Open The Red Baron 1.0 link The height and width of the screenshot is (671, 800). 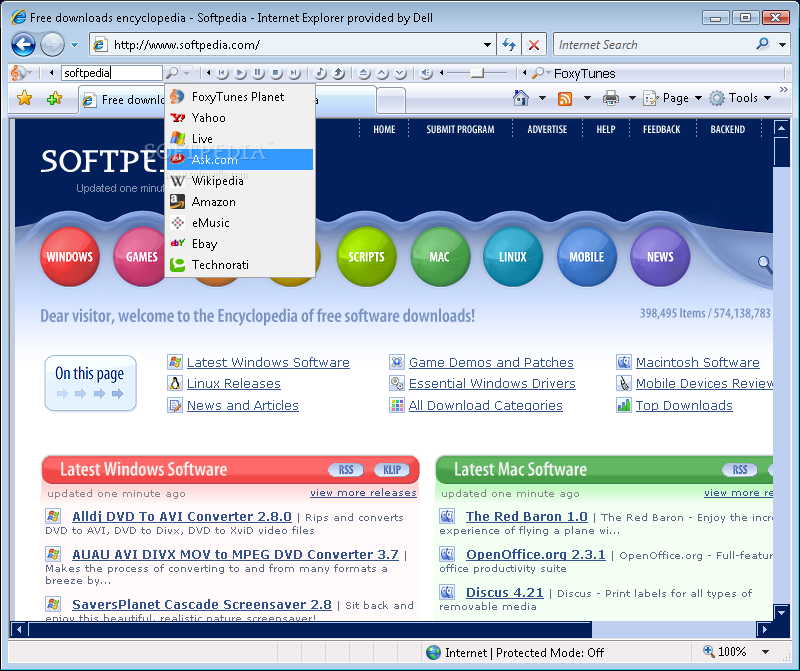(527, 516)
